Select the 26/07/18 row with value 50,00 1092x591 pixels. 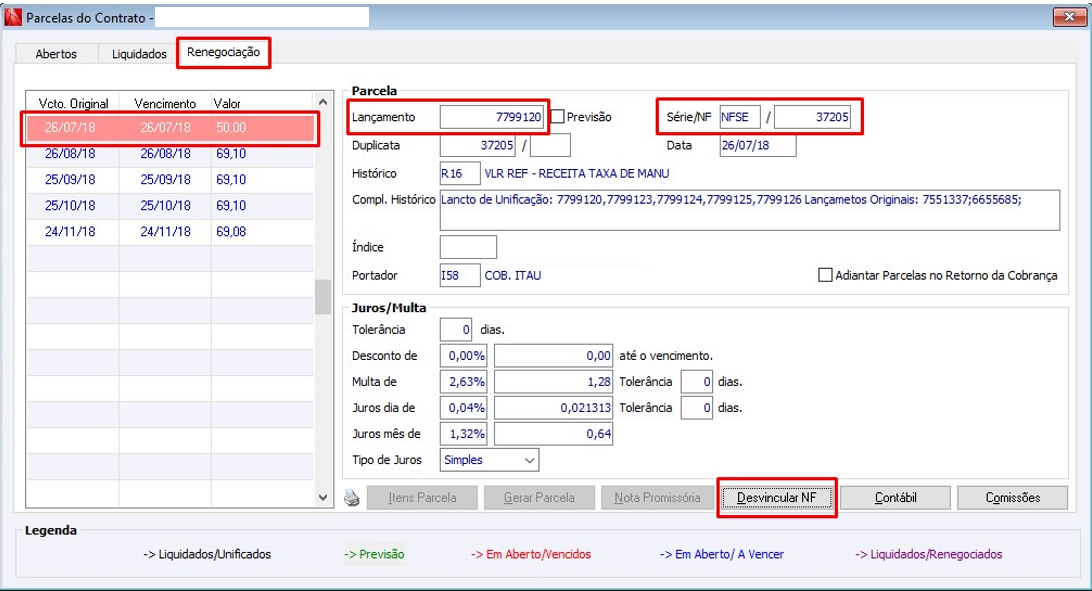click(x=170, y=127)
